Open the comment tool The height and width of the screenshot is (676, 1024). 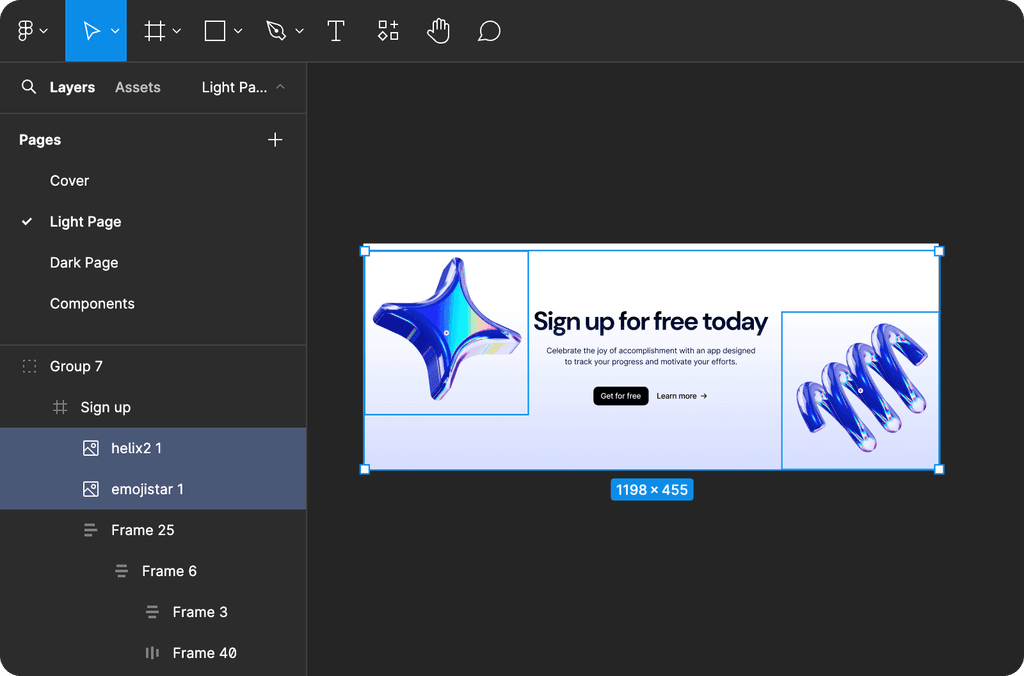coord(489,30)
